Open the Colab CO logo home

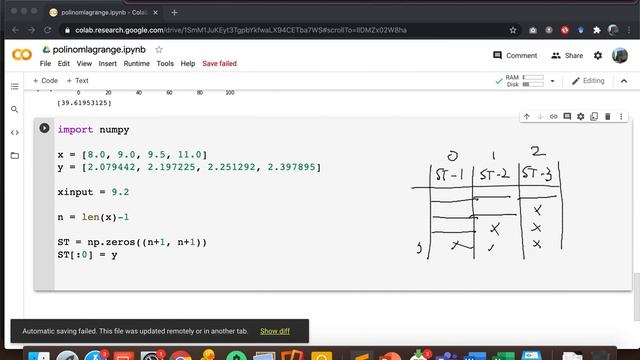(22, 54)
